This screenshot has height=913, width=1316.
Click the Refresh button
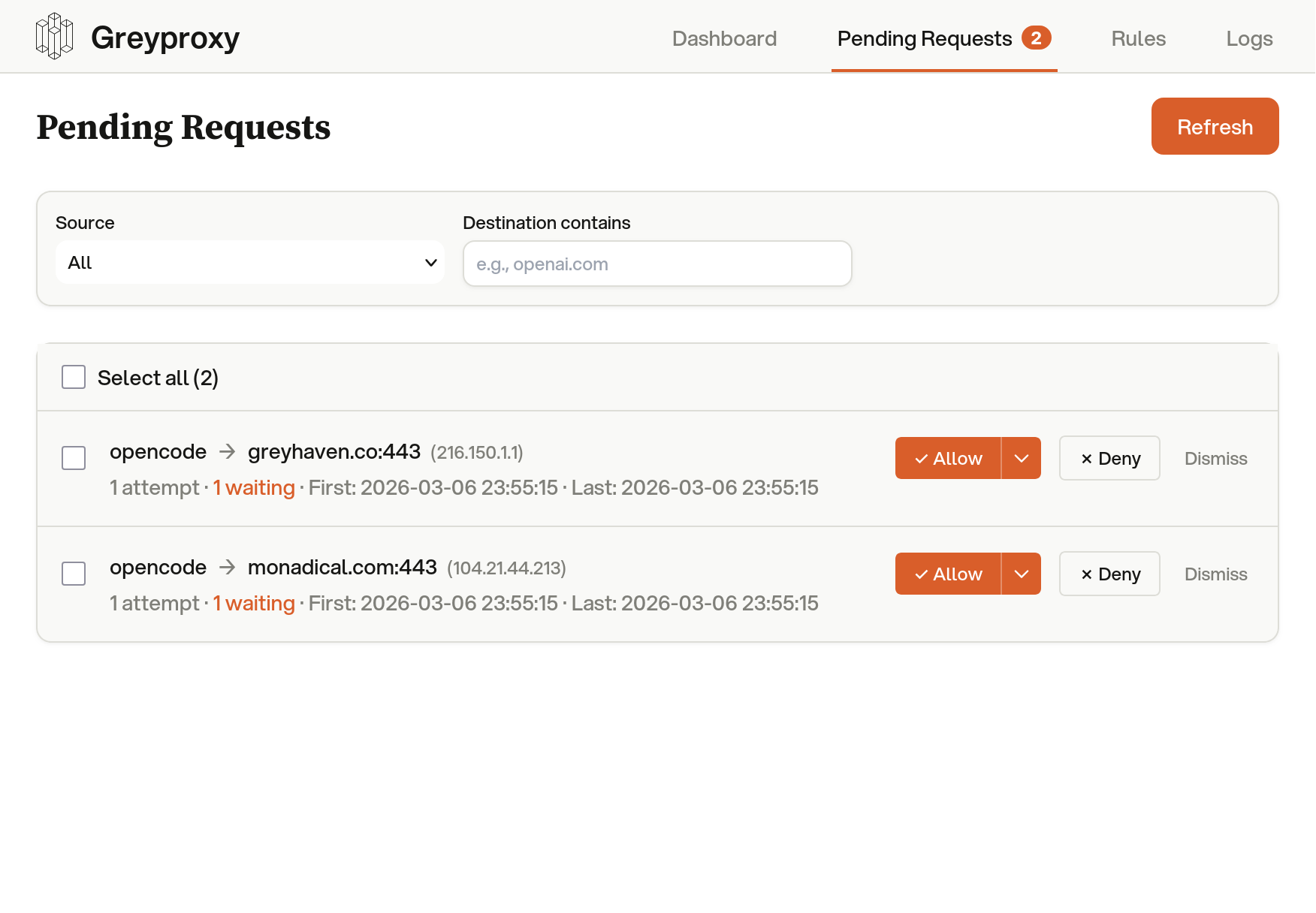point(1215,126)
